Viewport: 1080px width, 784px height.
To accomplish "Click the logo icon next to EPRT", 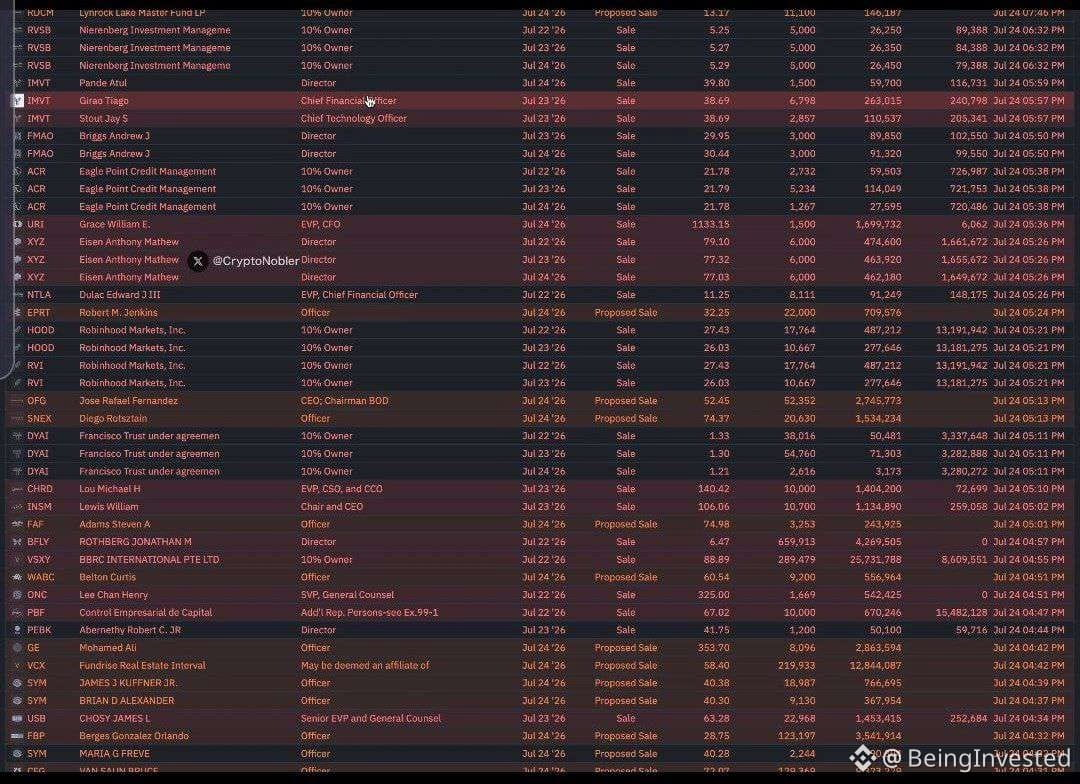I will [18, 312].
